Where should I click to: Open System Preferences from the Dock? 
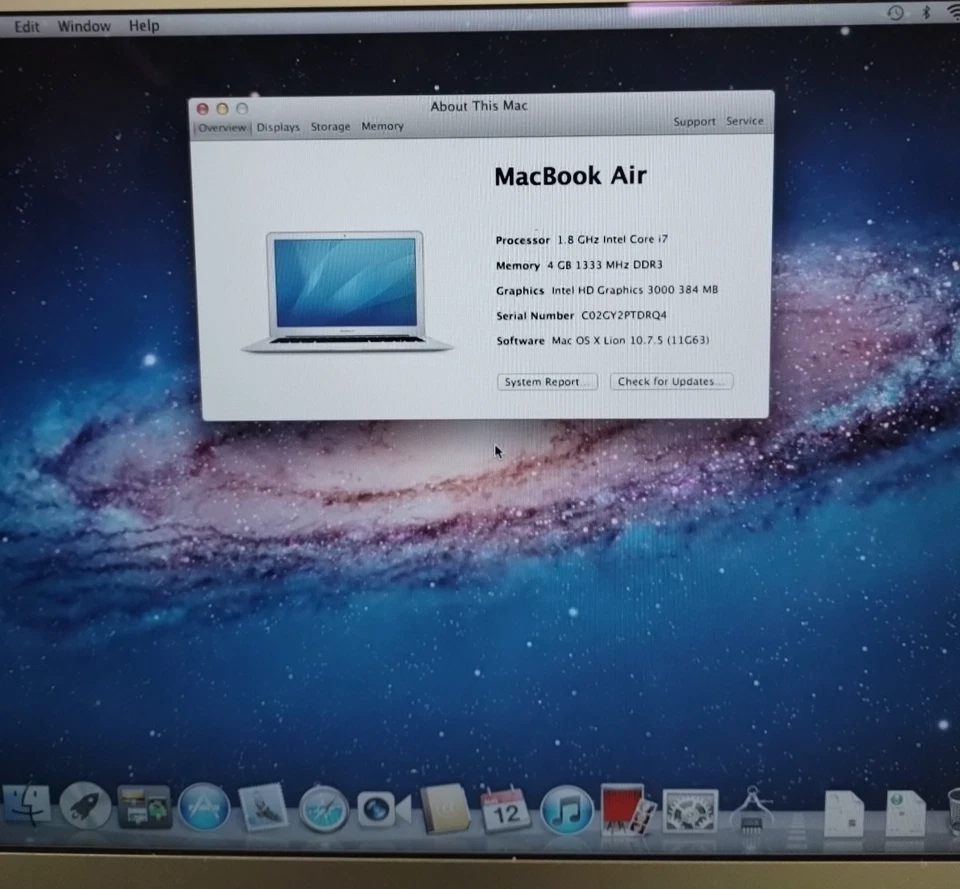click(x=690, y=812)
